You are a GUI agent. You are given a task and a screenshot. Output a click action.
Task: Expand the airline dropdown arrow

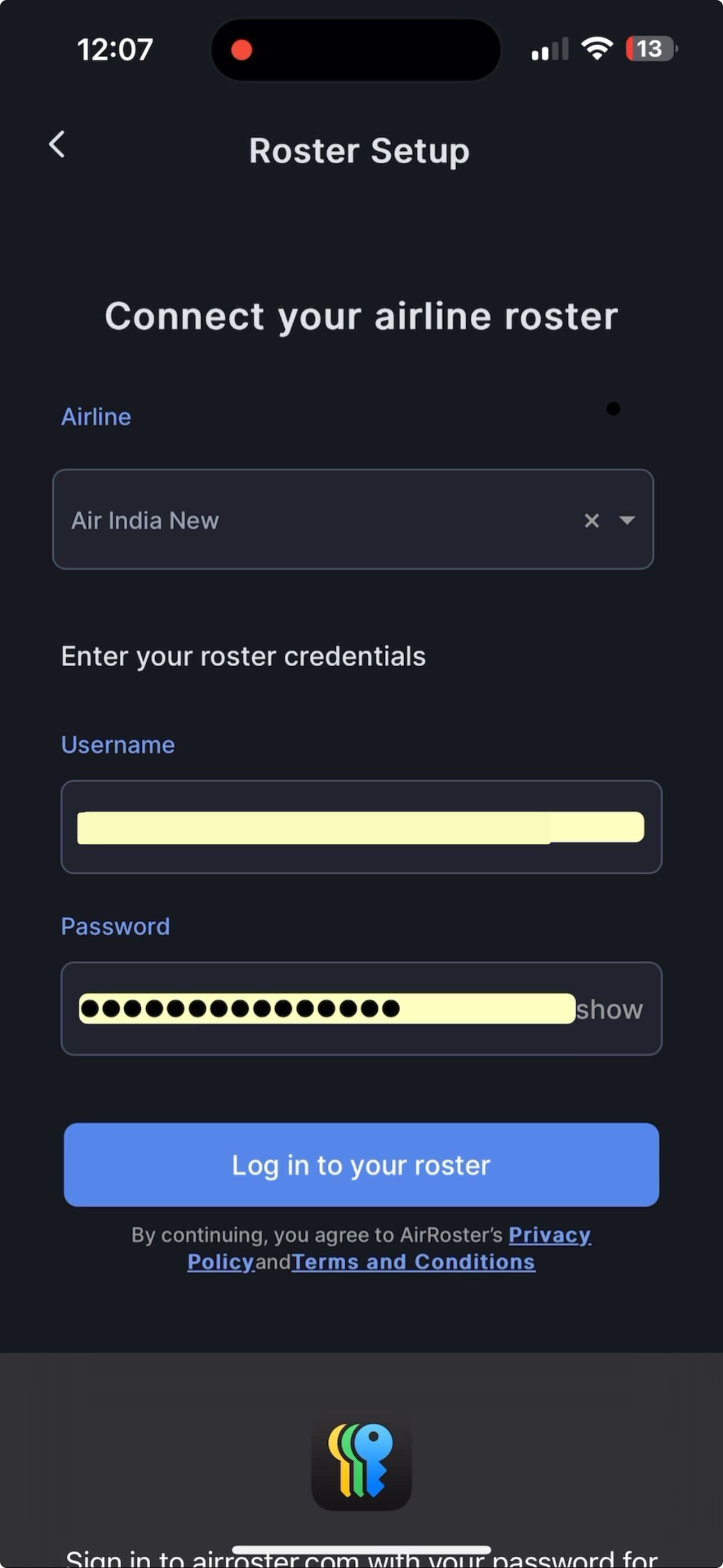coord(628,520)
